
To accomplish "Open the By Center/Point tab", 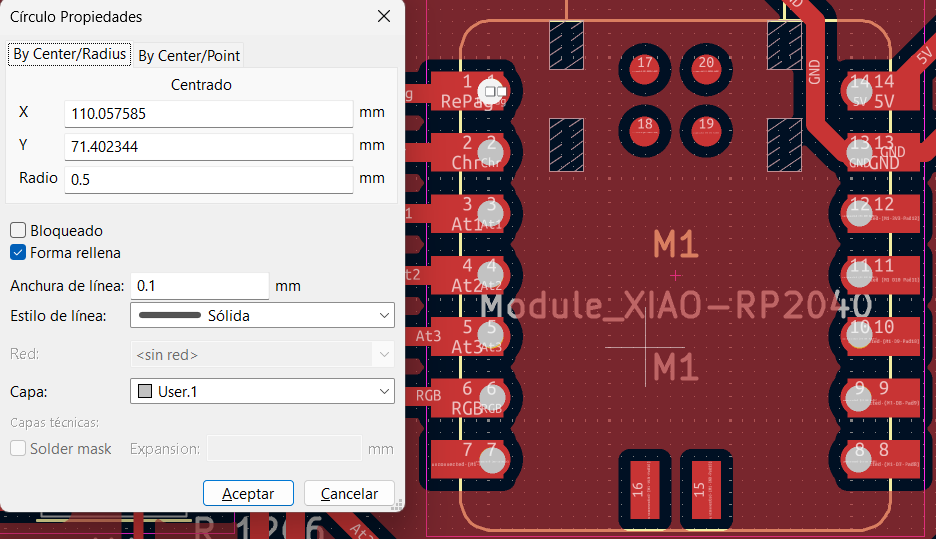I will tap(189, 56).
